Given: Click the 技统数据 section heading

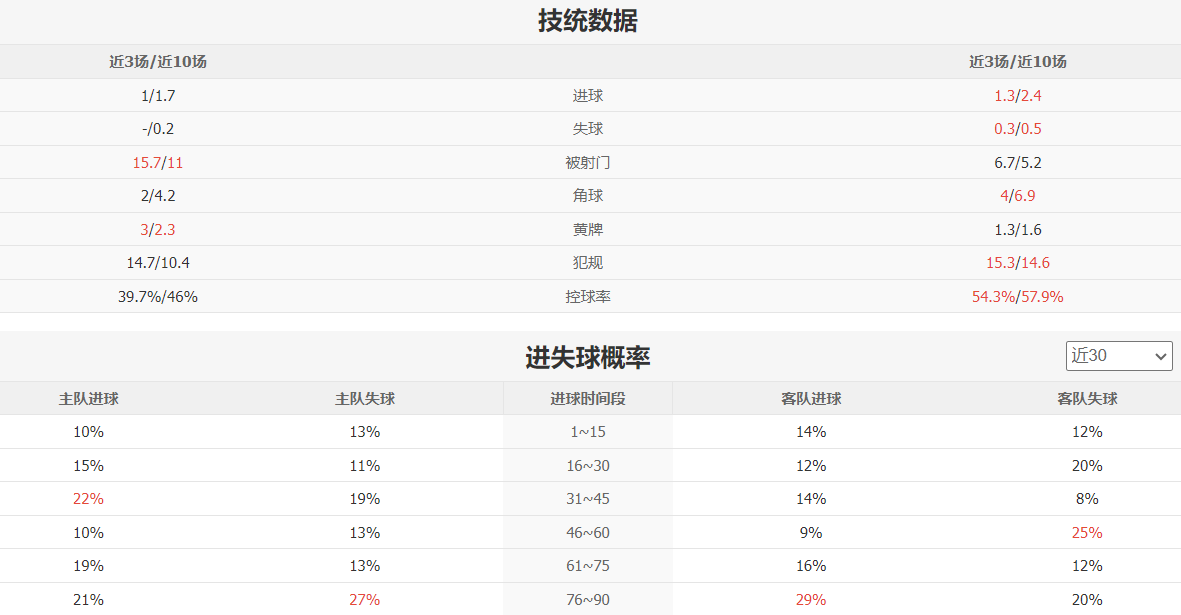Looking at the screenshot, I should (x=588, y=21).
